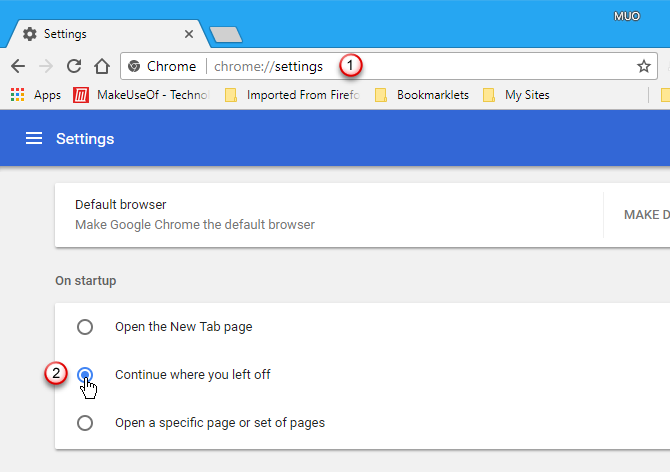Bookmark this page with the star icon
Viewport: 670px width, 472px height.
click(x=644, y=66)
